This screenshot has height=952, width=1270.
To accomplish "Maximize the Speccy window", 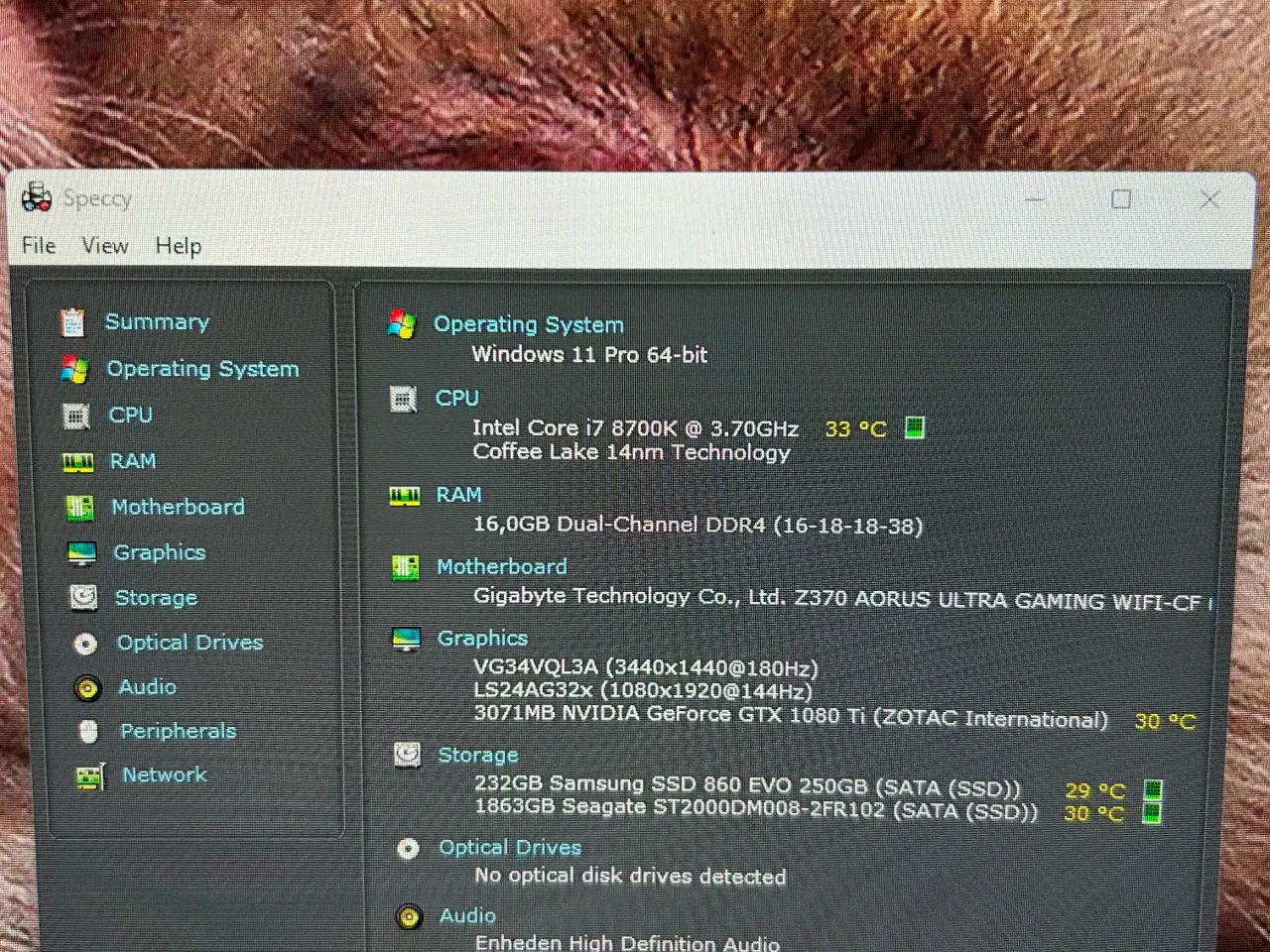I will pyautogui.click(x=1121, y=199).
